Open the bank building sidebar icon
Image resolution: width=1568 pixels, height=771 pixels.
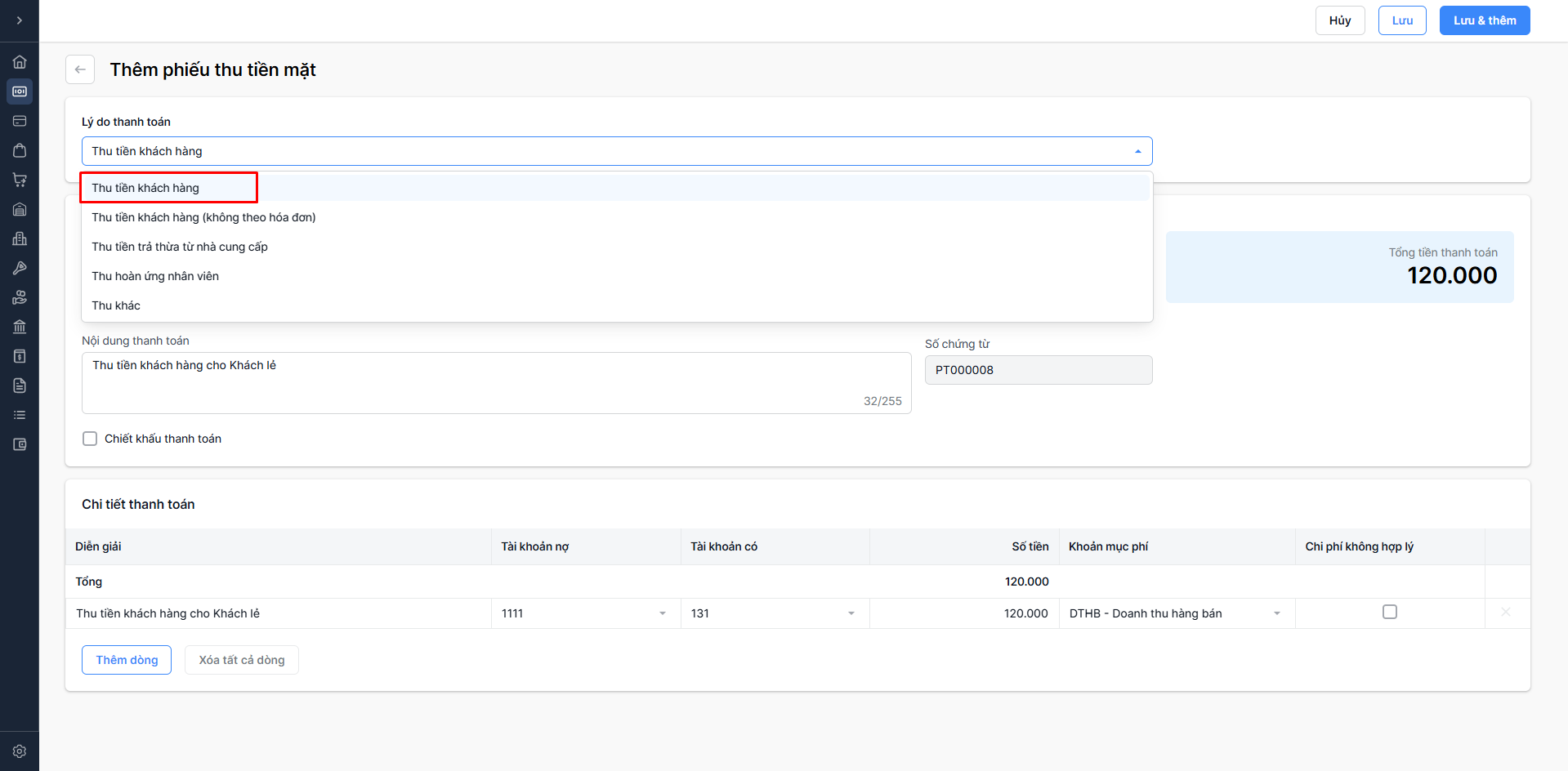click(20, 327)
